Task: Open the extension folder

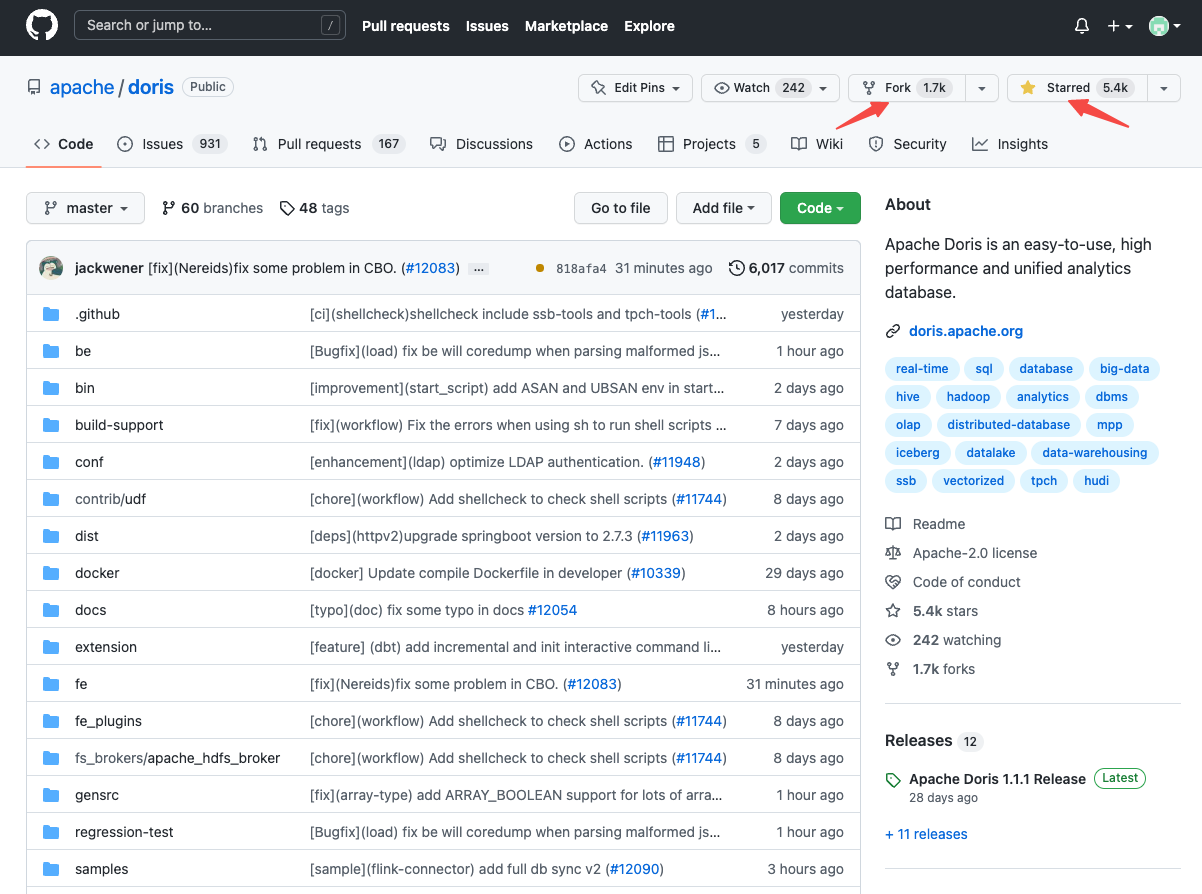Action: (106, 647)
